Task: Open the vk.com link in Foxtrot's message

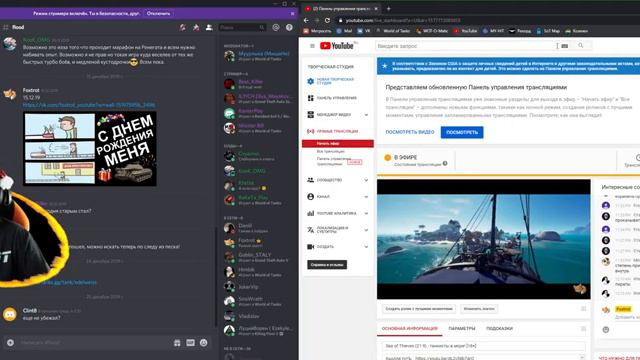Action: (89, 105)
